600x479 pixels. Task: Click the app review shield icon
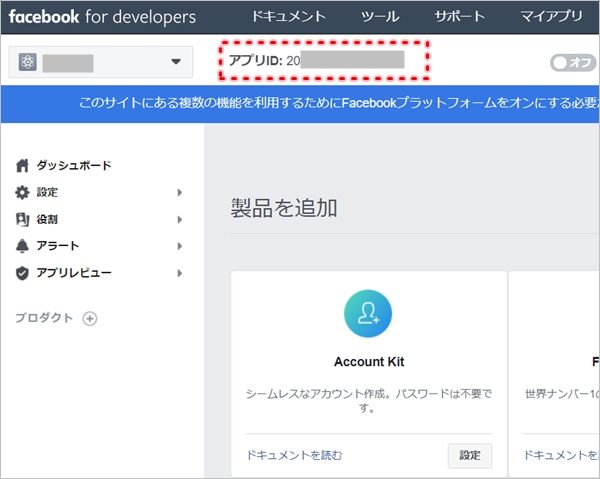click(22, 273)
